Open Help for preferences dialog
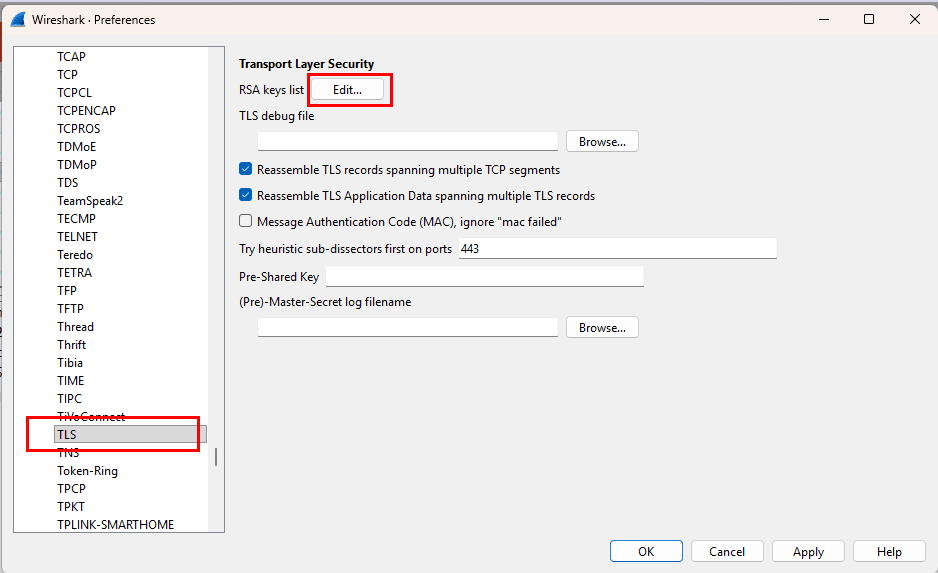Viewport: 938px width, 573px height. click(889, 552)
